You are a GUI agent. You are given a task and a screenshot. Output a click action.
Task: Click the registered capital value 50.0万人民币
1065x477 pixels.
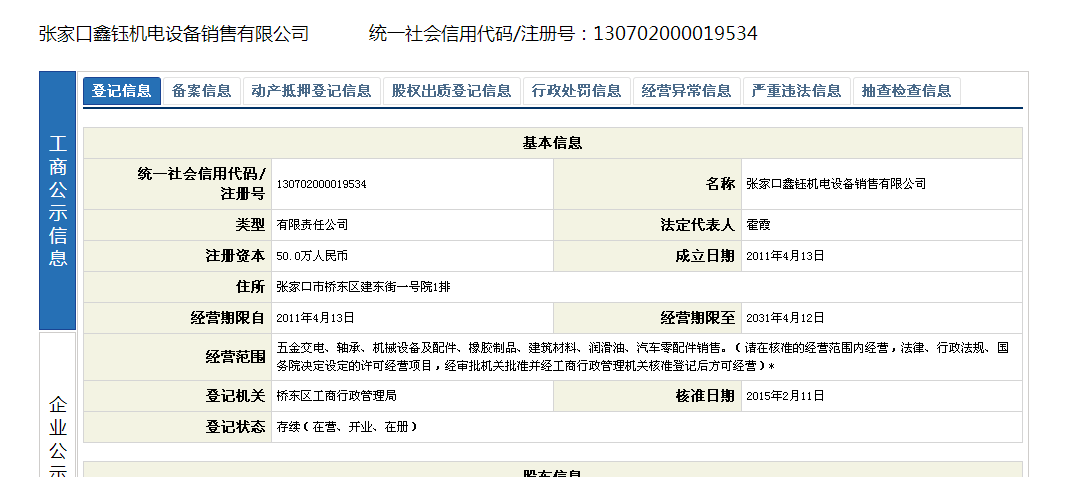pyautogui.click(x=312, y=256)
